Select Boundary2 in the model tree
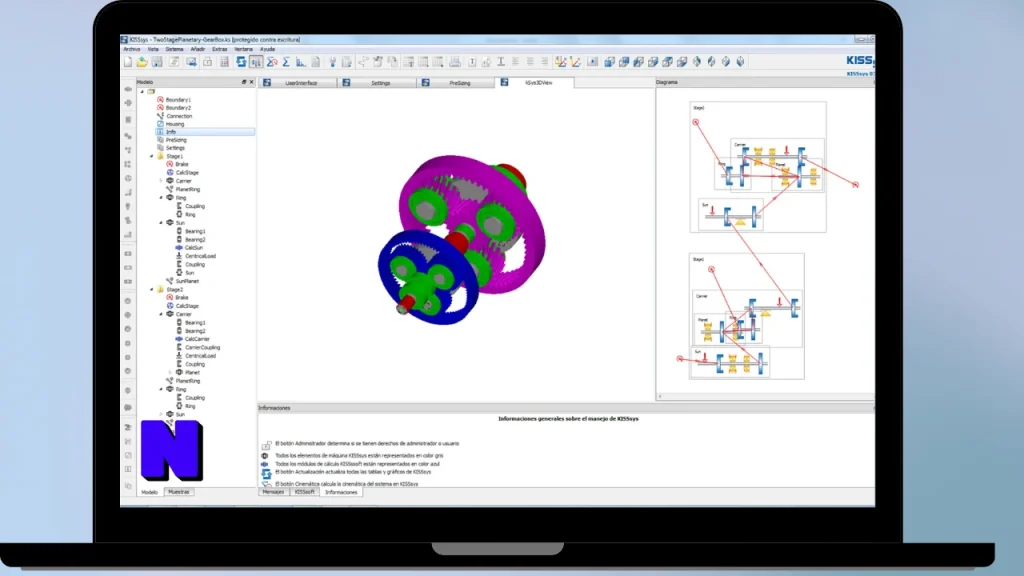This screenshot has width=1024, height=576. [178, 108]
